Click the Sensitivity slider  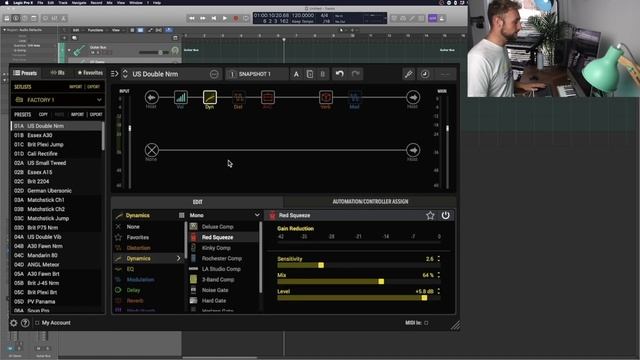point(359,265)
